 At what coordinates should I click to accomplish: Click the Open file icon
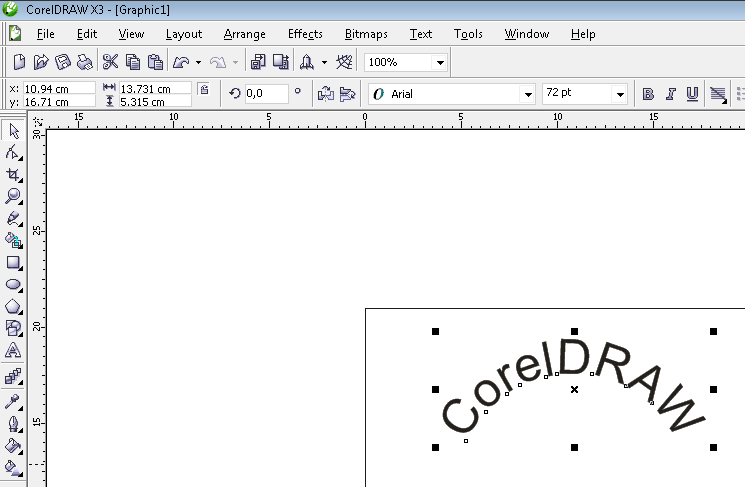41,62
